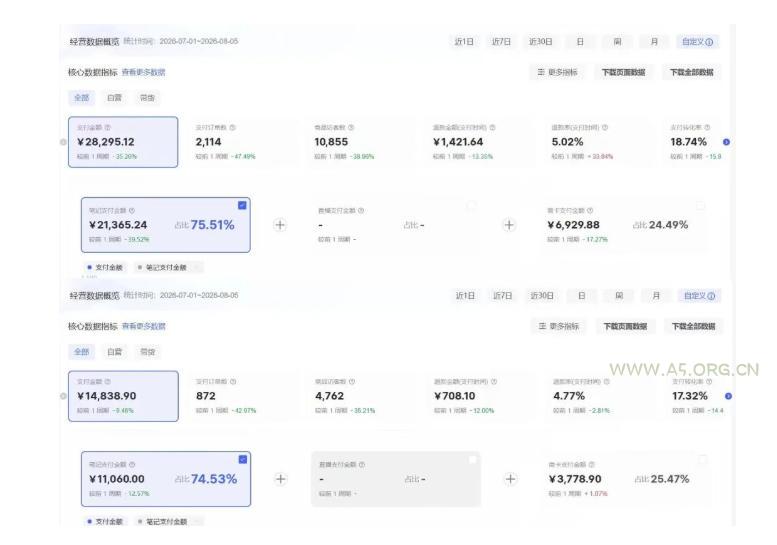Open help icon on the ¥21,365.24 笔记支付金额 card
Viewport: 777px width, 545px height.
point(132,211)
